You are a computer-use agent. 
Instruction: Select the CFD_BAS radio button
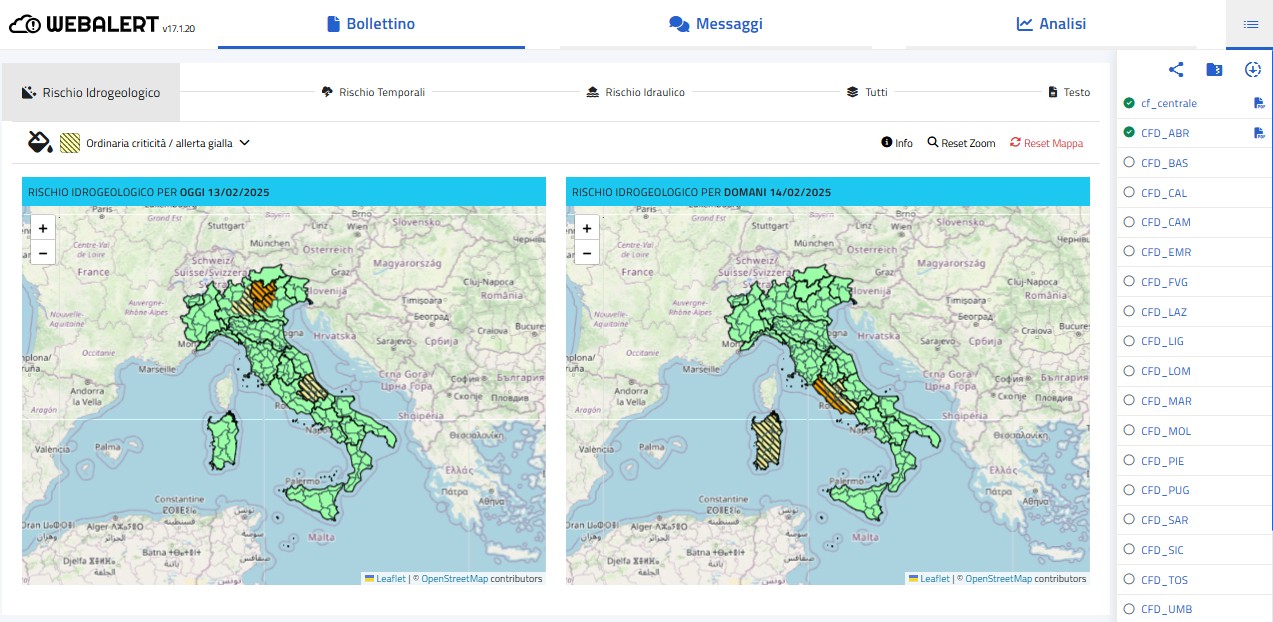[1129, 163]
